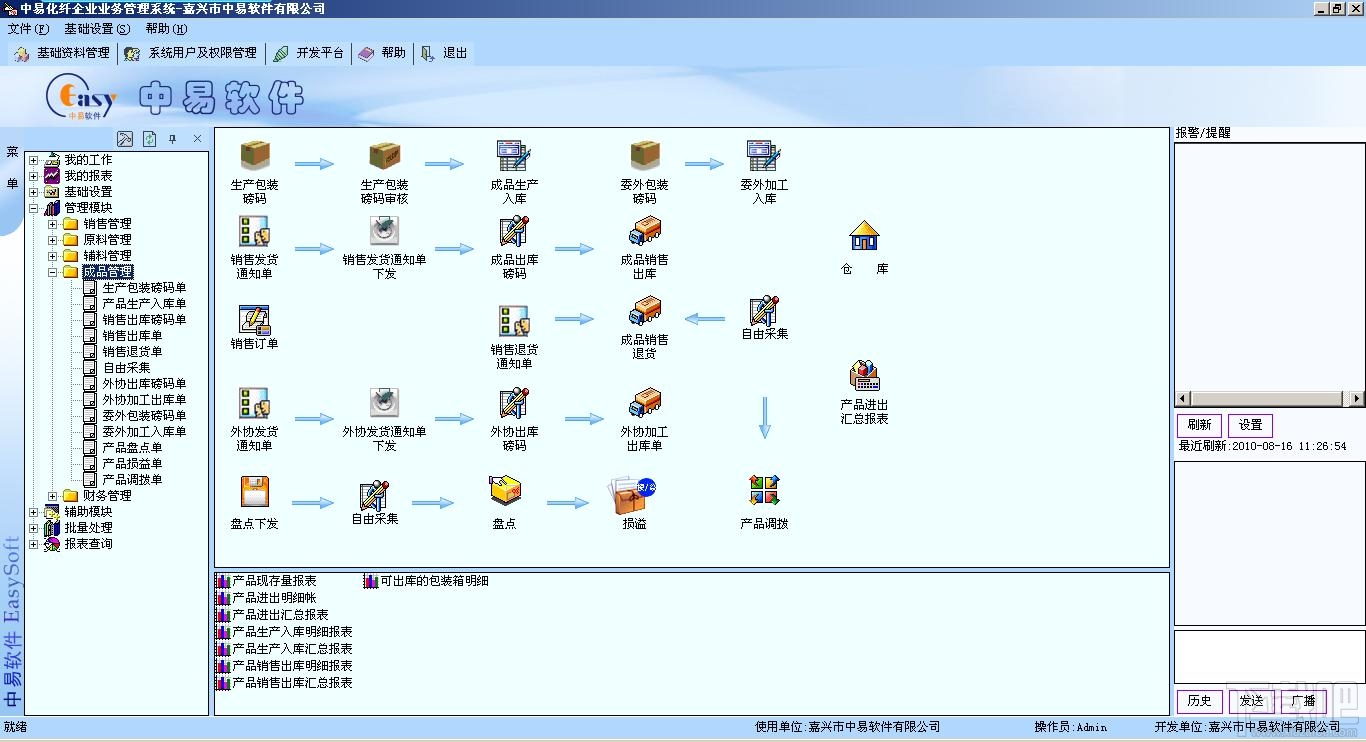Screen dimensions: 1366x742
Task: Pin the menu panel with pushpin
Action: tap(172, 139)
